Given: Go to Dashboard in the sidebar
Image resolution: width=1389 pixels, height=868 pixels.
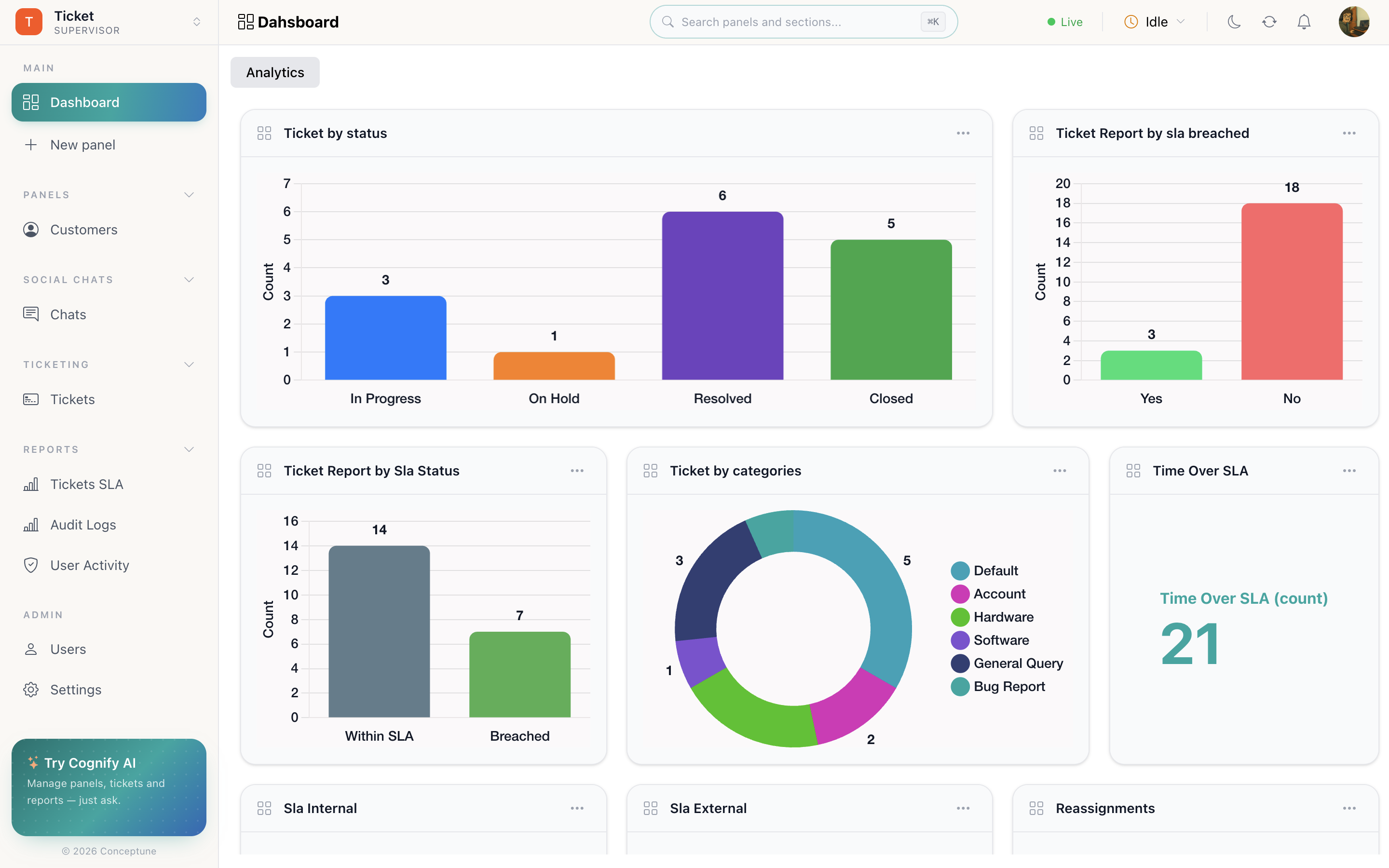Looking at the screenshot, I should point(109,102).
